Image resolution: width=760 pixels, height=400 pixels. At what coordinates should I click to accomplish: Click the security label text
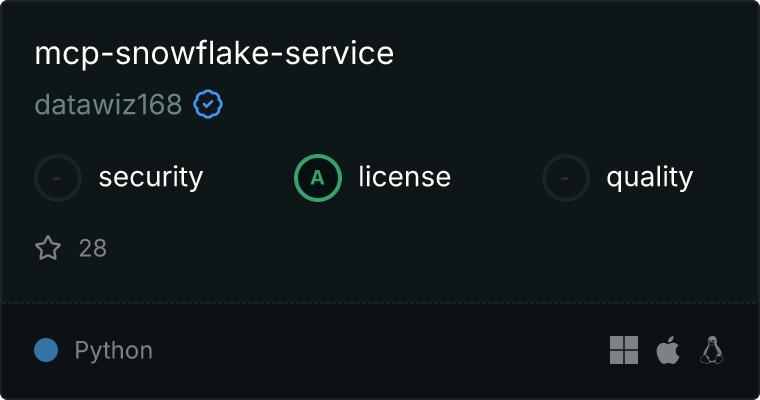pyautogui.click(x=151, y=177)
